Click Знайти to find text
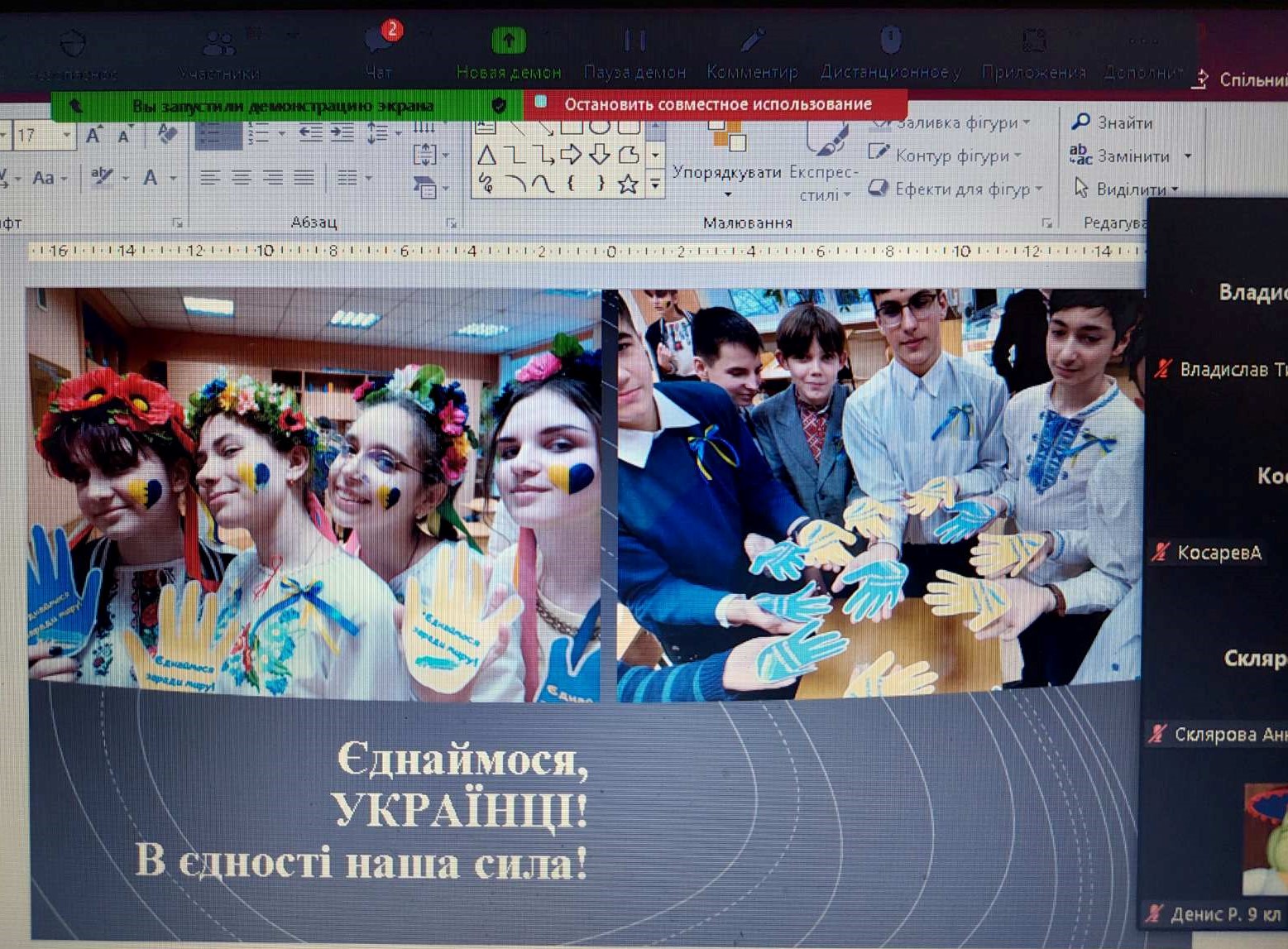This screenshot has height=949, width=1288. 1113,122
